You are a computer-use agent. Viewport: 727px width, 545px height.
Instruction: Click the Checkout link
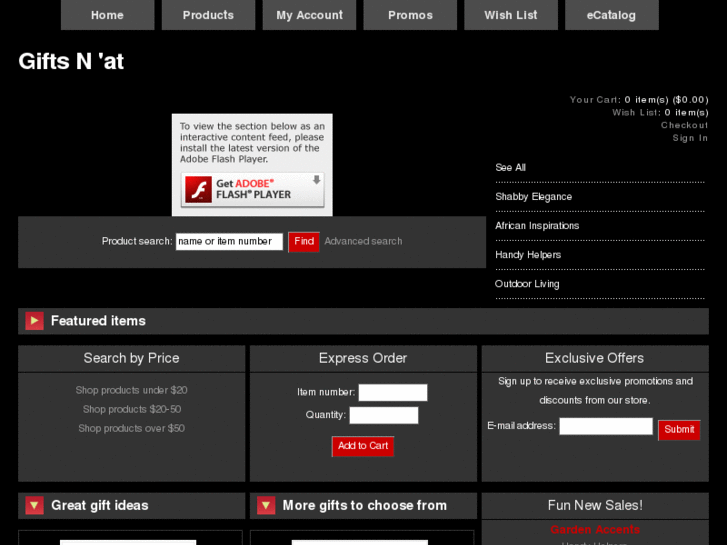684,125
